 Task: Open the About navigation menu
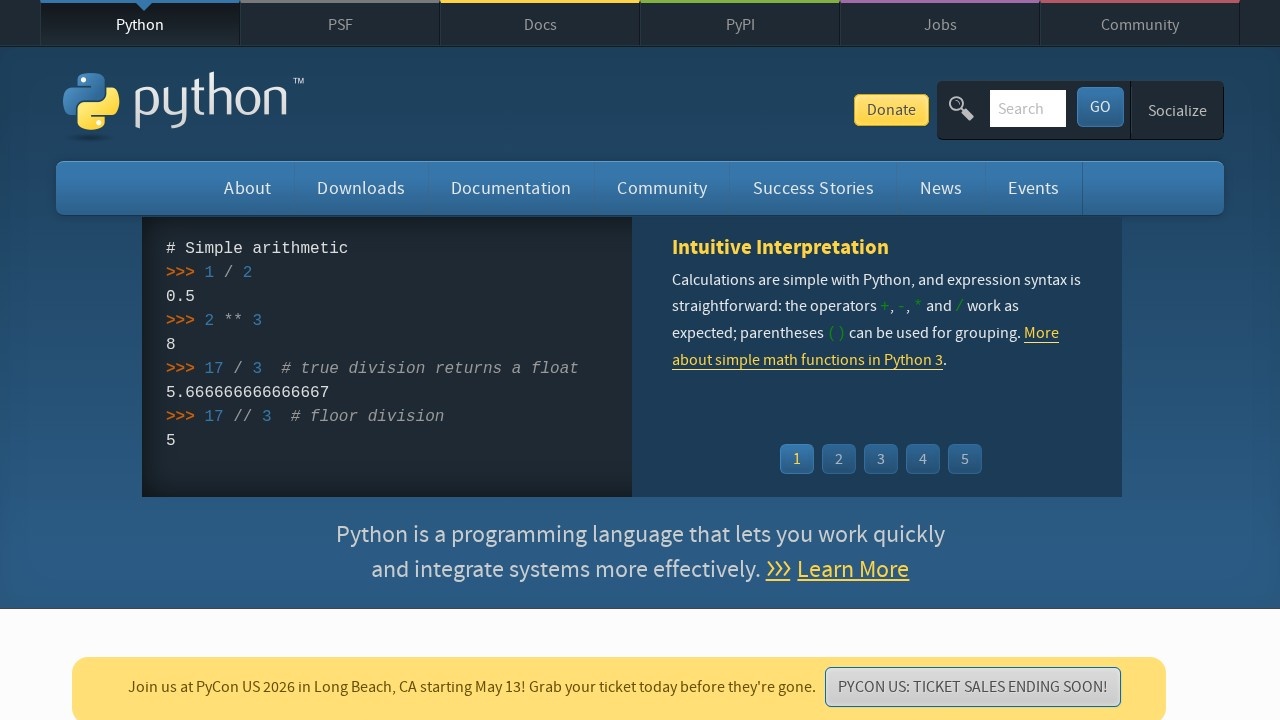click(247, 188)
